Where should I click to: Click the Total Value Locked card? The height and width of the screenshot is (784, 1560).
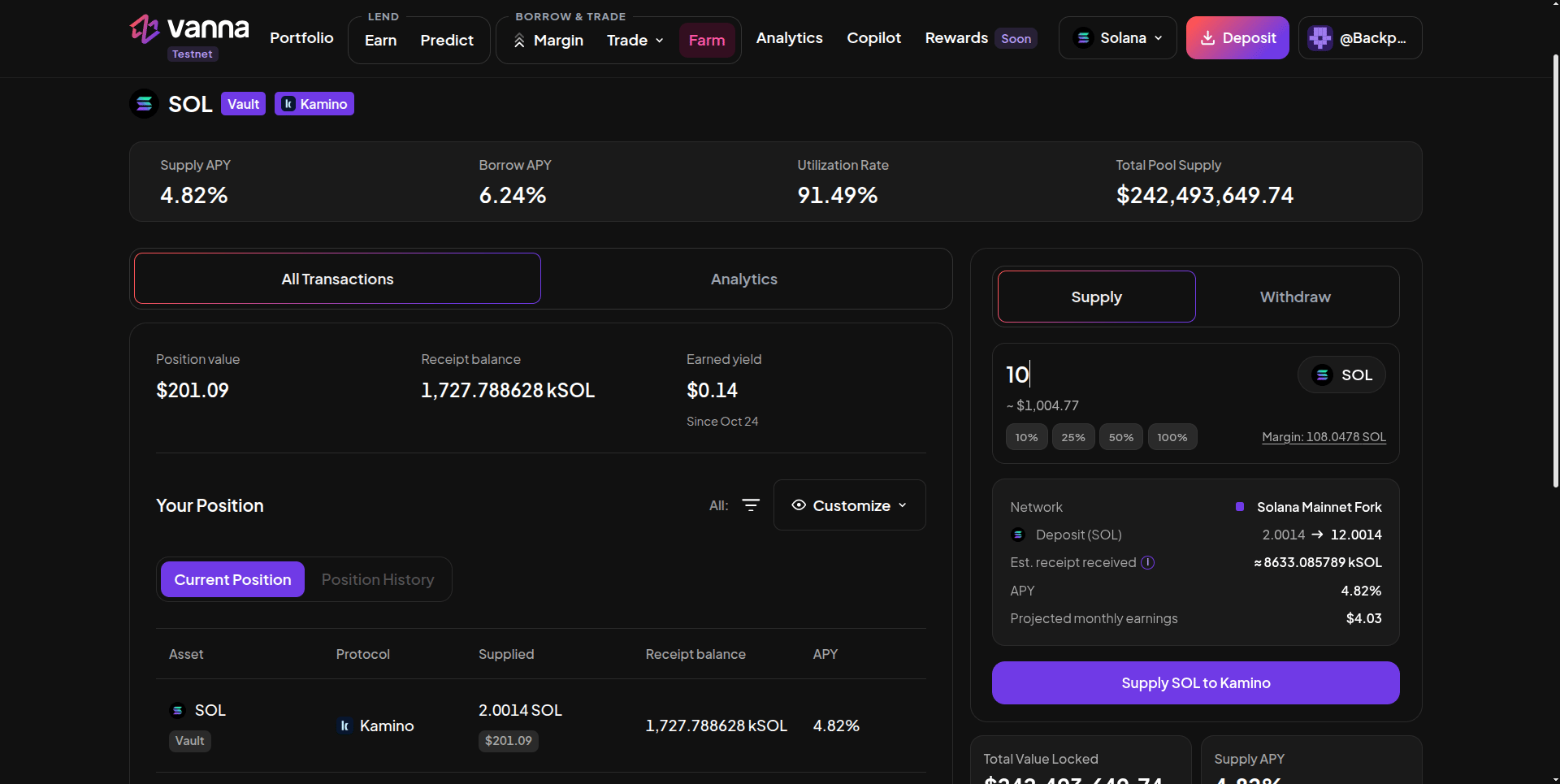pyautogui.click(x=1081, y=760)
